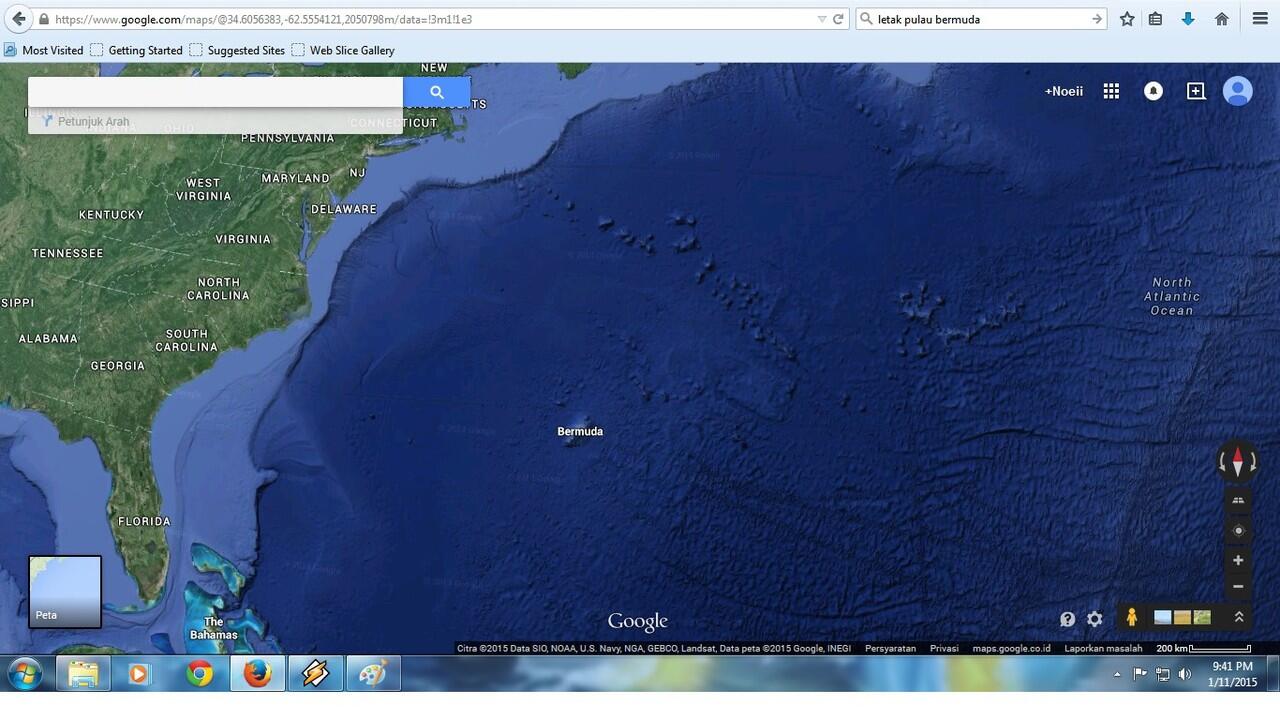Click the Google+ share icon
This screenshot has height=720, width=1280.
(x=1196, y=91)
